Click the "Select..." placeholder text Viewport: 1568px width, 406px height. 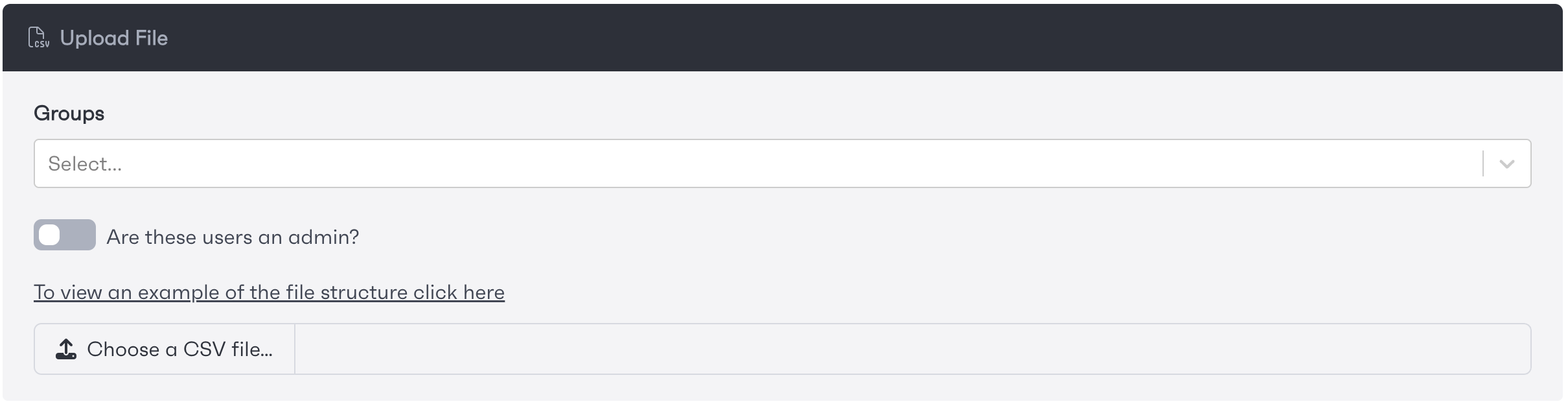point(85,164)
